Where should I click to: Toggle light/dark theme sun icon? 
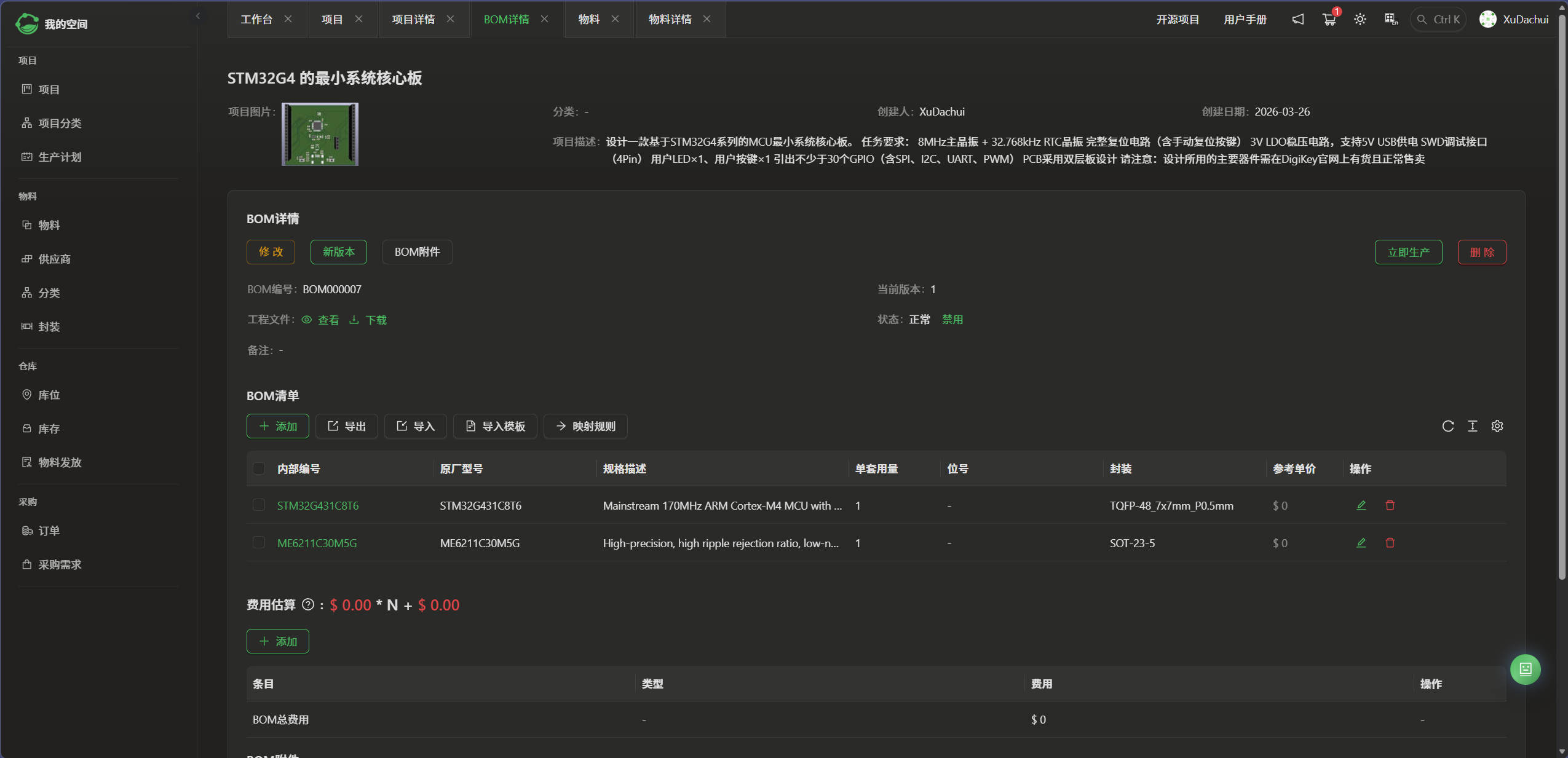click(x=1360, y=20)
